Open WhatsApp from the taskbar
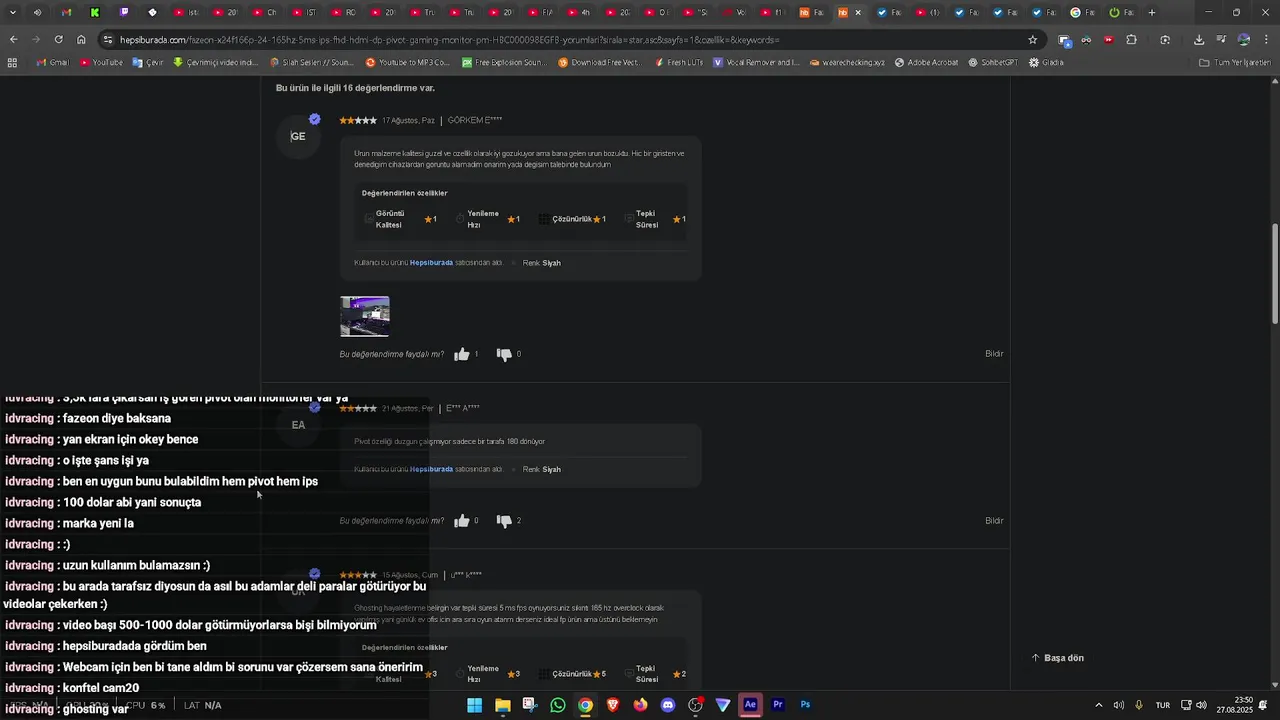The width and height of the screenshot is (1280, 720). tap(558, 705)
